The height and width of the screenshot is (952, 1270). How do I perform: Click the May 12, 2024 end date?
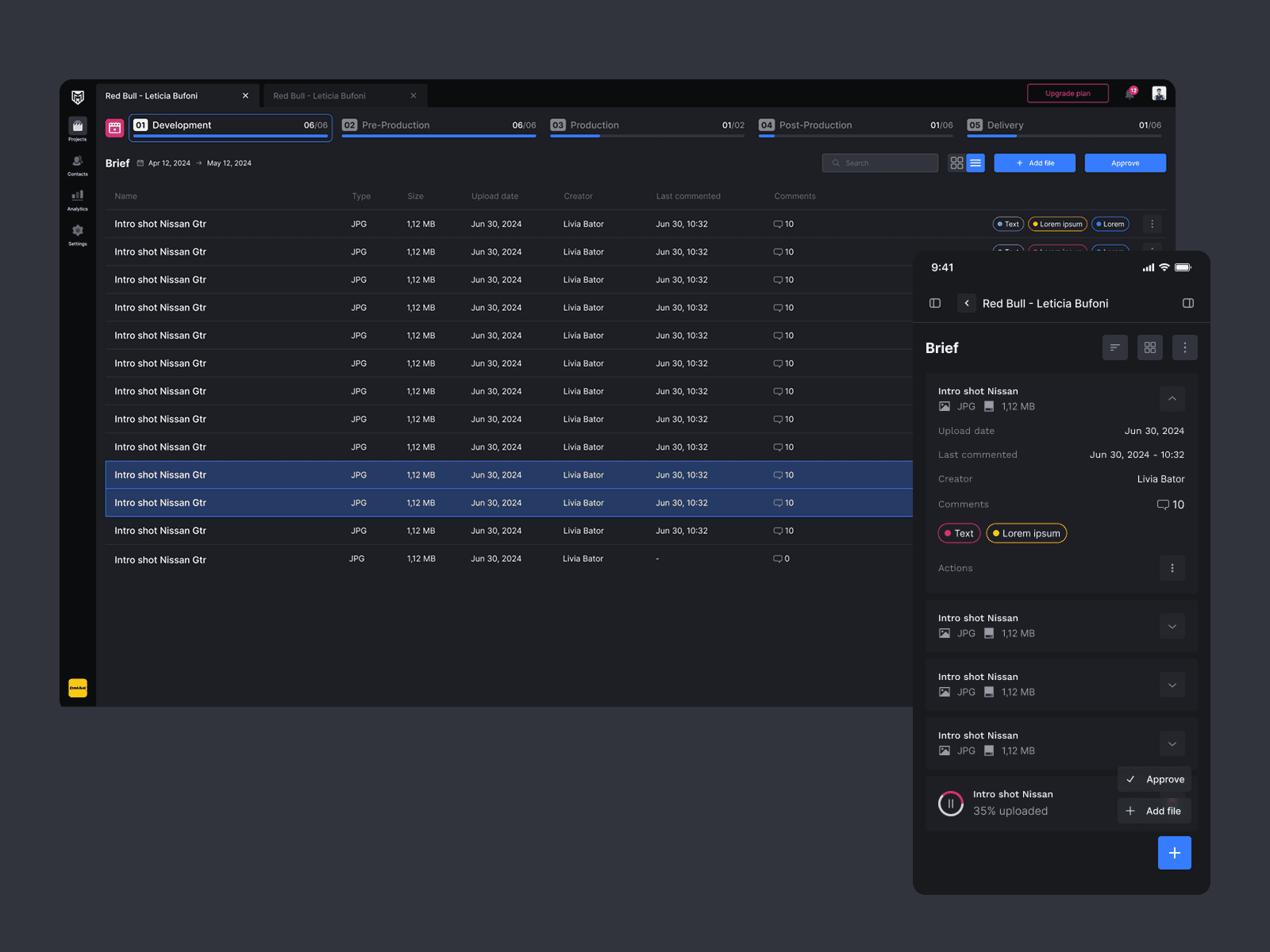229,163
